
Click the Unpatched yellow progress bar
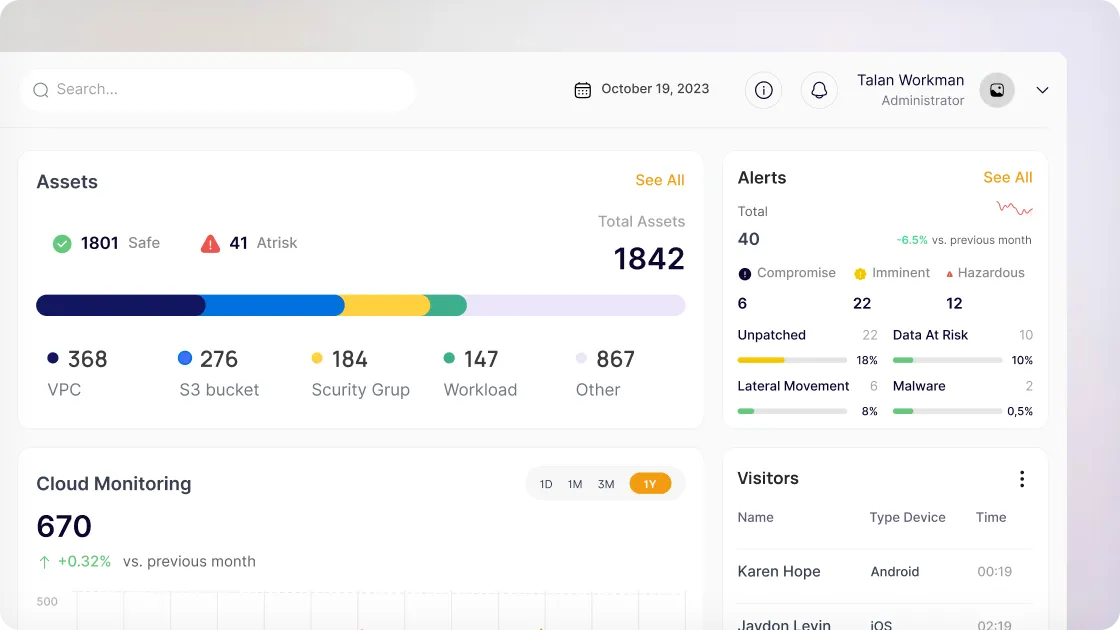coord(792,360)
